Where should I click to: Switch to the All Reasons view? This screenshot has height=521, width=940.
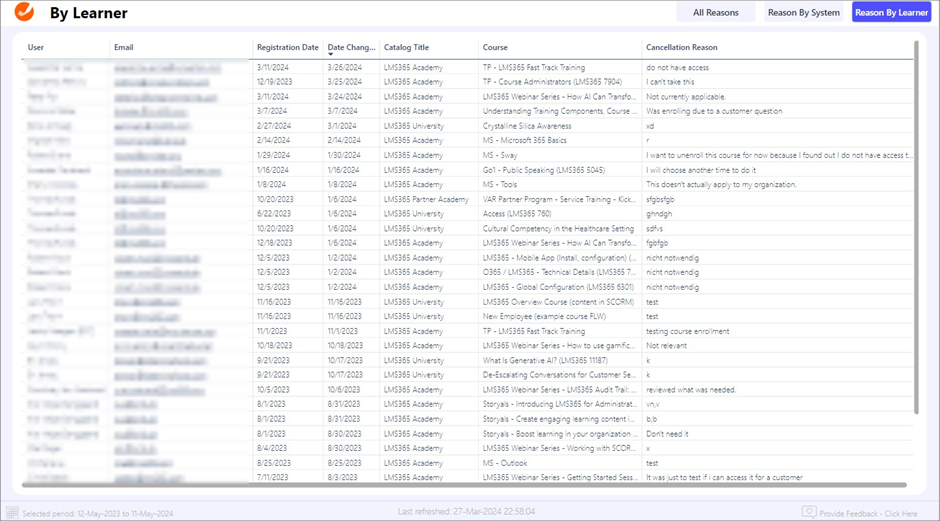coord(716,13)
